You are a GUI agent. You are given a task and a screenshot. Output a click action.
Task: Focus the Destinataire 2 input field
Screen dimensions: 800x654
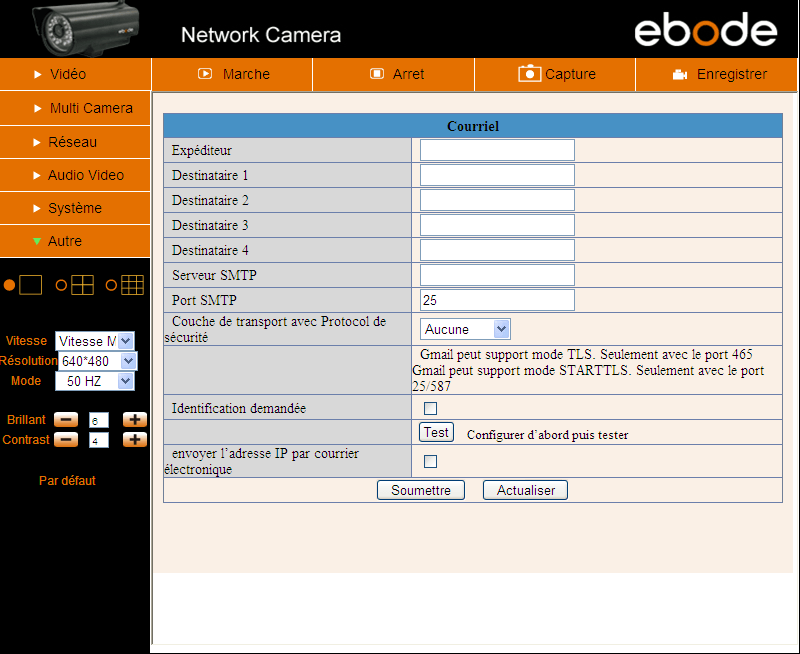(497, 200)
